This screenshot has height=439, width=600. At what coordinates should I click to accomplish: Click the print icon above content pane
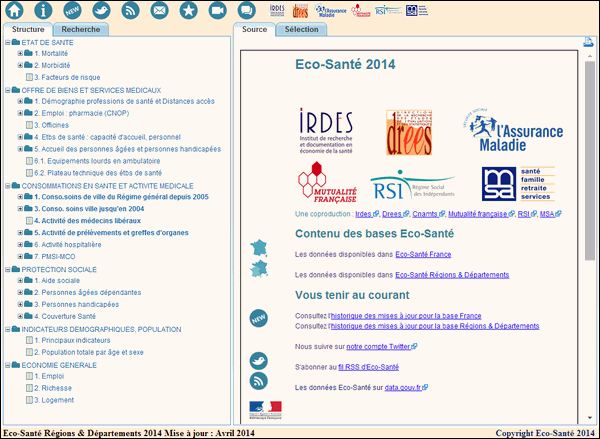[x=589, y=42]
